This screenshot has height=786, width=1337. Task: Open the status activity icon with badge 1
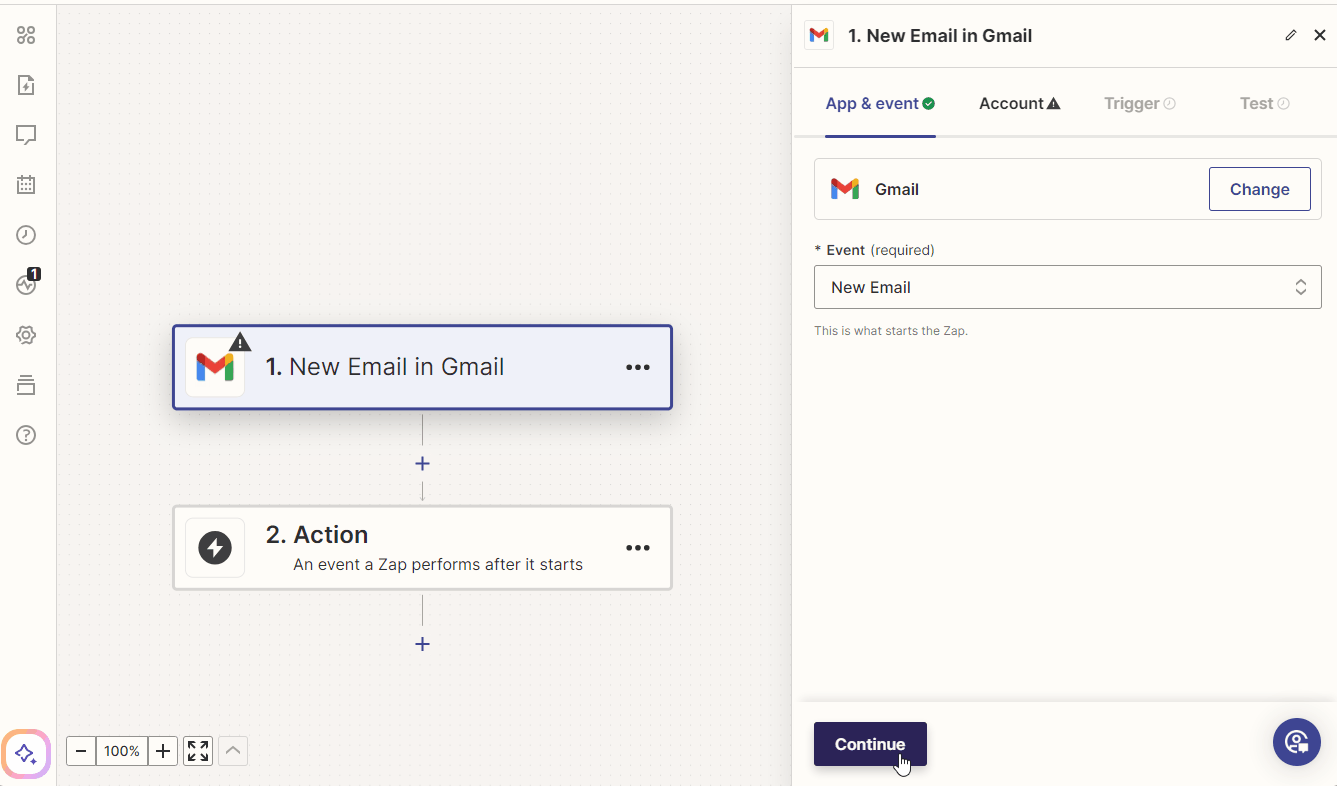(27, 284)
